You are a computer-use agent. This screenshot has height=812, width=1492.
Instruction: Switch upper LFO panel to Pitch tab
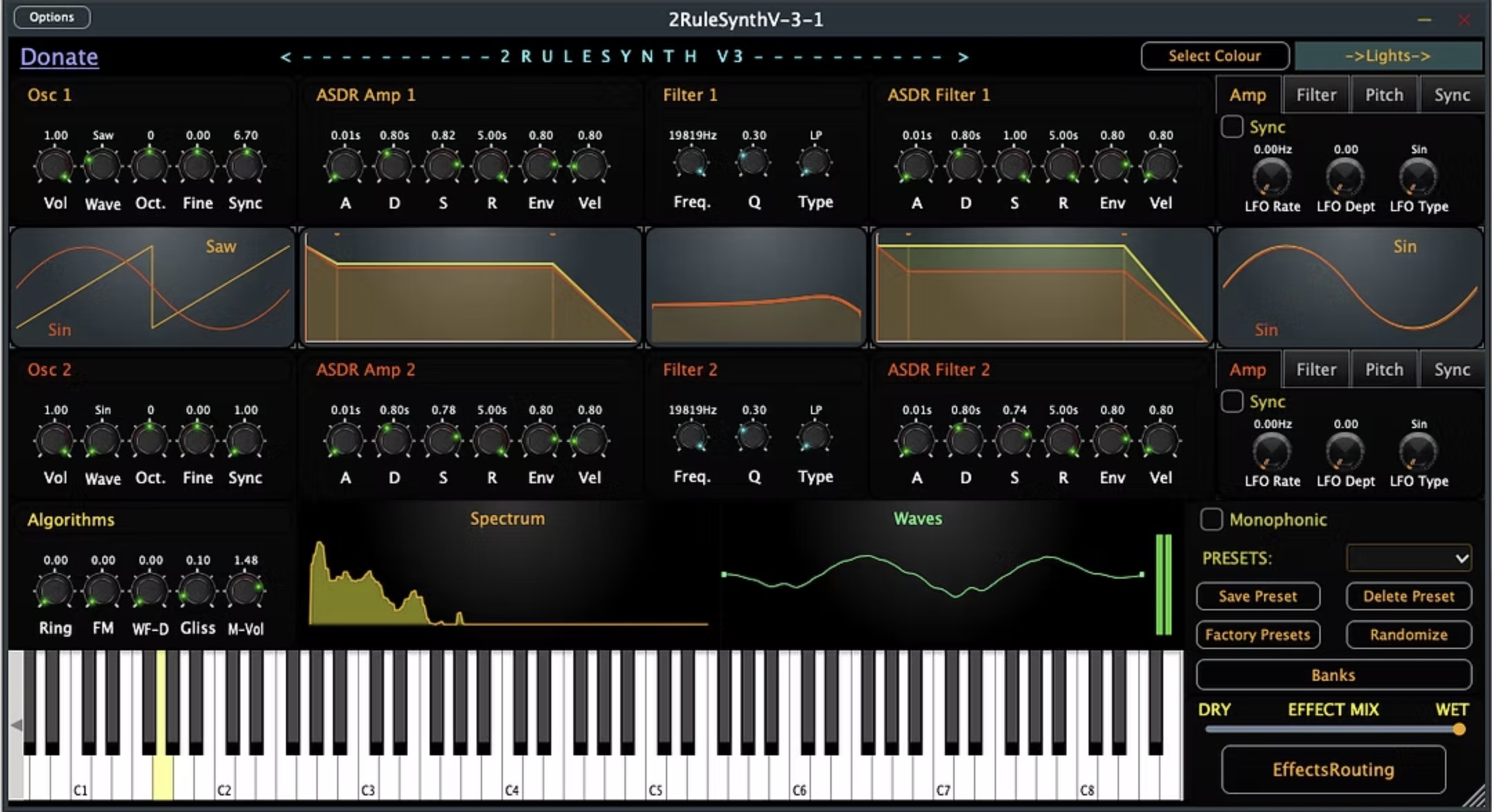point(1384,95)
